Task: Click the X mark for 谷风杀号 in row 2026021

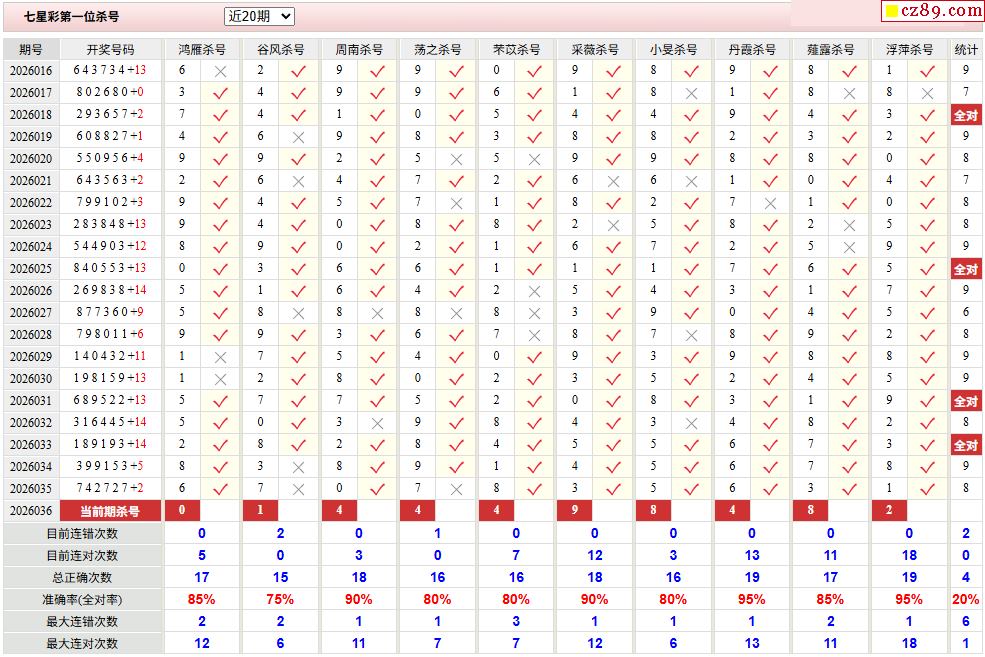Action: (x=298, y=182)
